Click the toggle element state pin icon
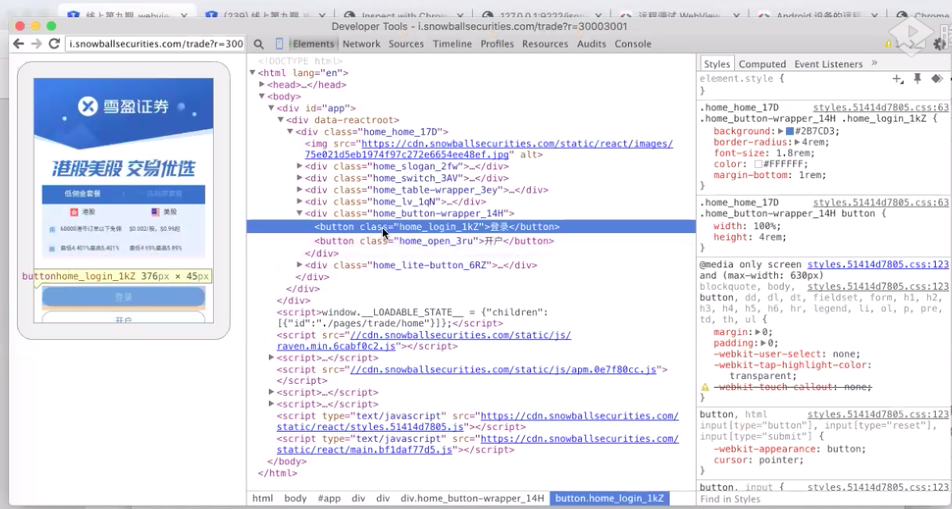Viewport: 952px width, 509px height. [x=917, y=78]
